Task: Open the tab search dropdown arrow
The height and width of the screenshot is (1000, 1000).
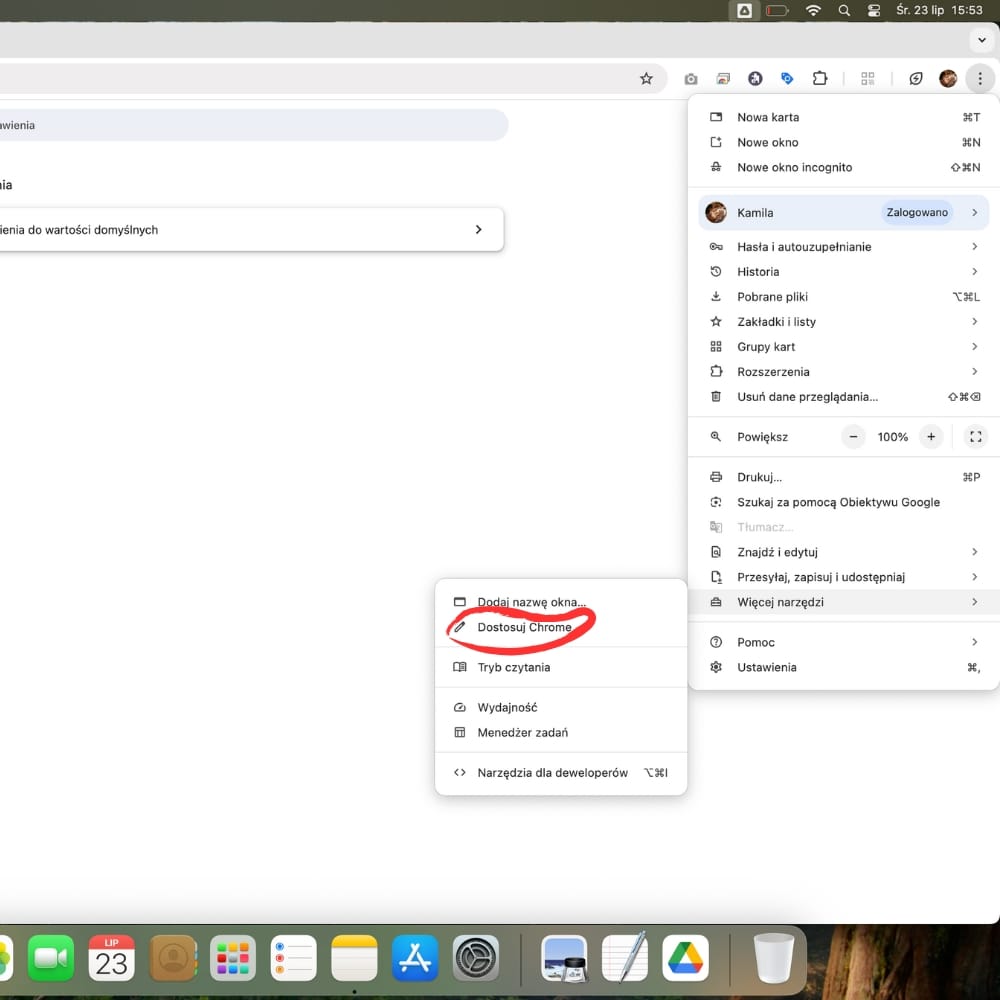Action: [x=982, y=40]
